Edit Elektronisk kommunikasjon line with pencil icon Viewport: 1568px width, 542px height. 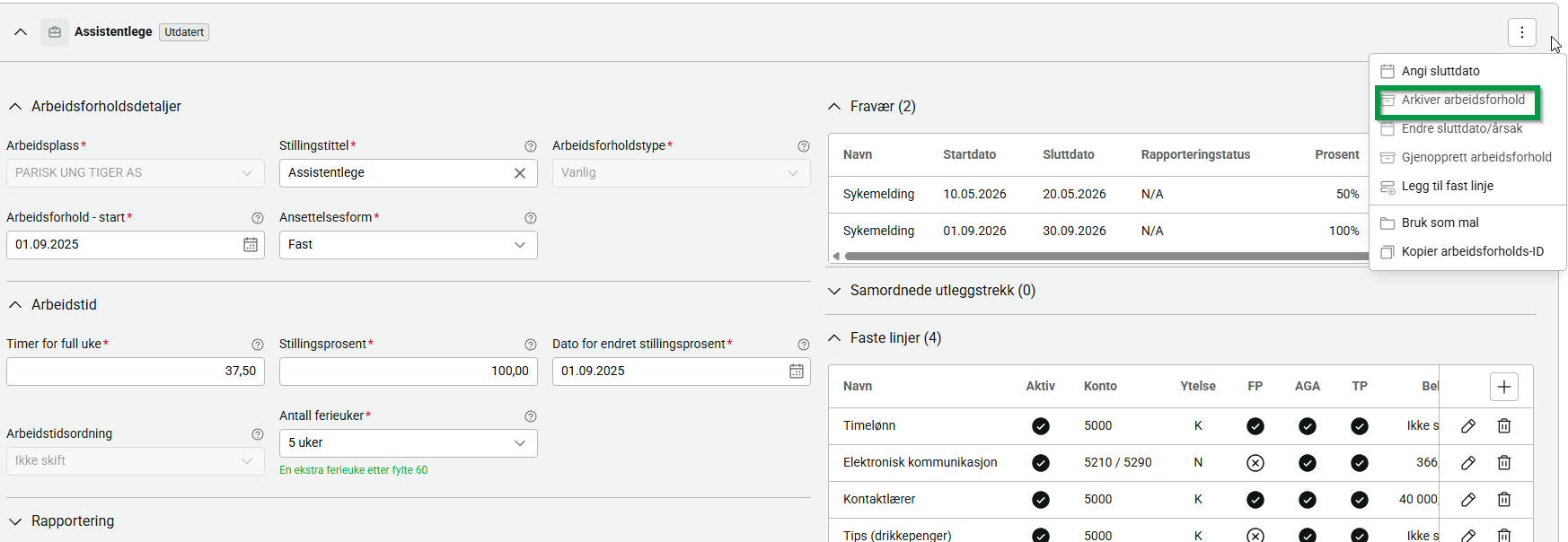coord(1468,463)
